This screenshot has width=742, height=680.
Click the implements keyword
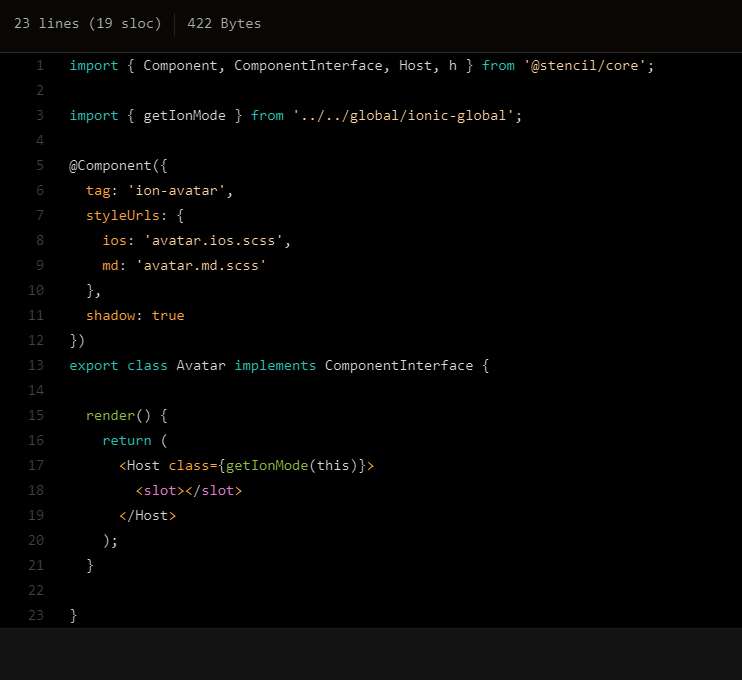pos(275,365)
